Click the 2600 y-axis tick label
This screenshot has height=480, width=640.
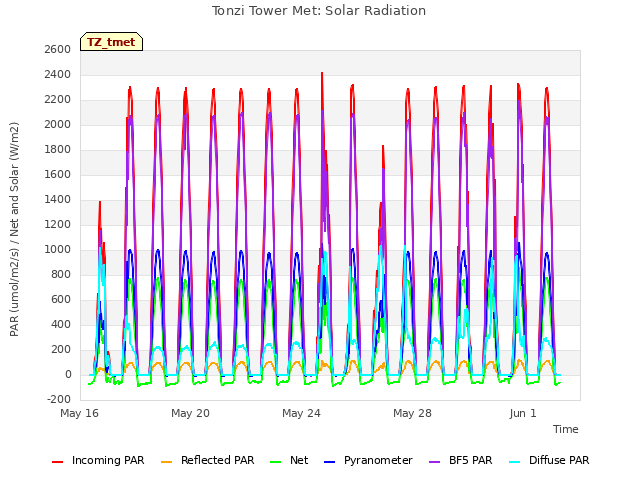click(58, 49)
